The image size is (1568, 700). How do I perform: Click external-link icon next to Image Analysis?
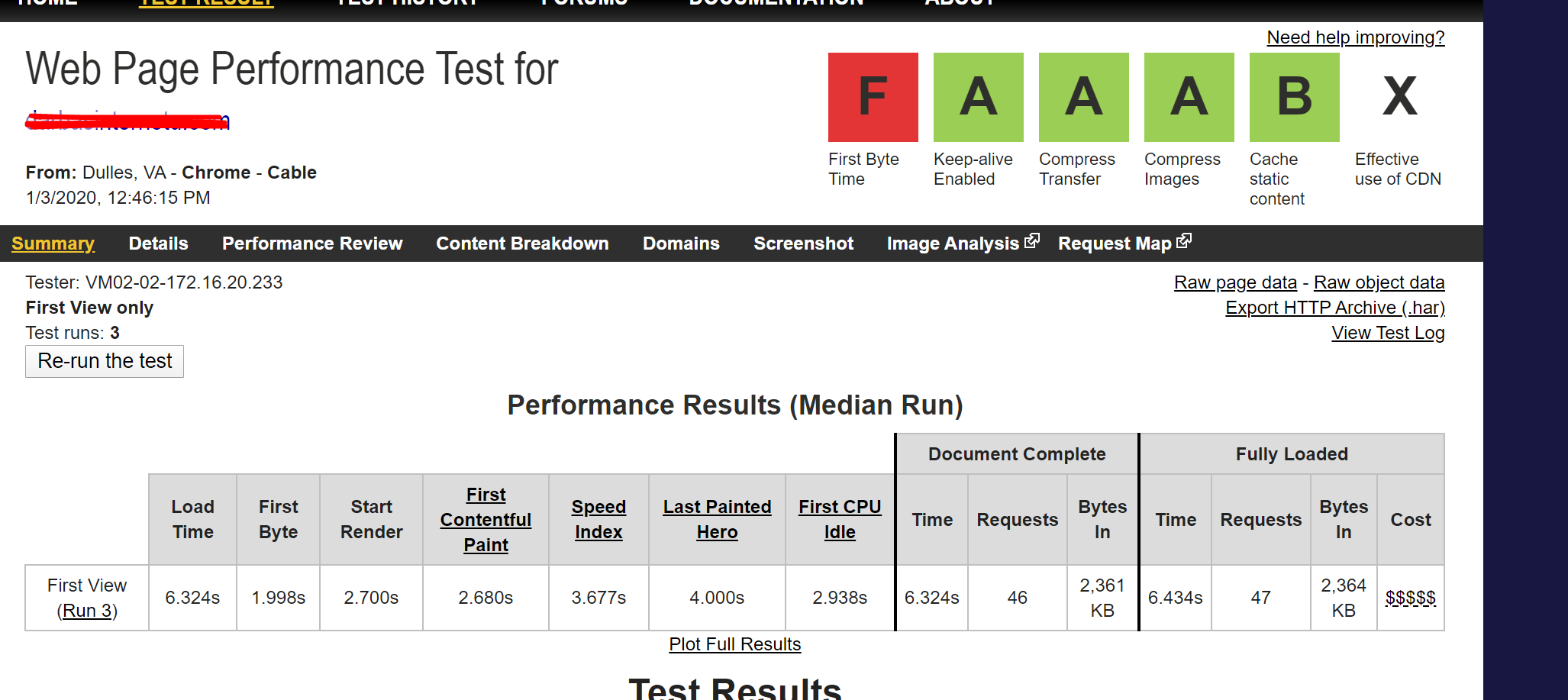point(1032,241)
